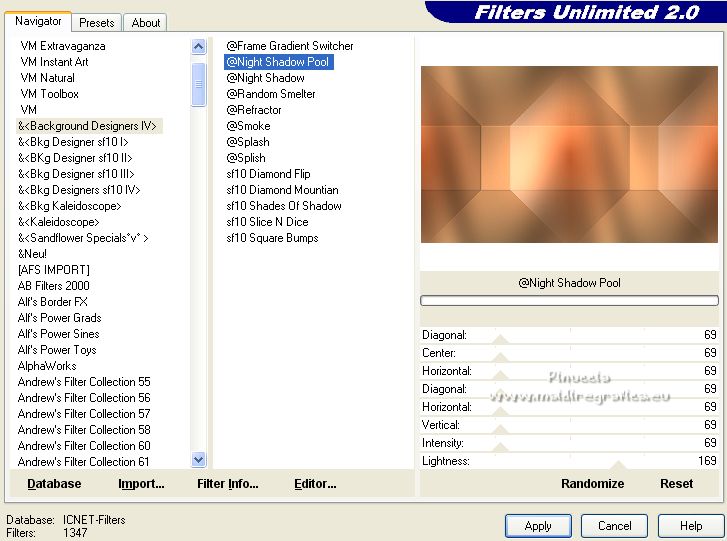
Task: Select @Frame Gradient Switcher filter
Action: [x=290, y=46]
